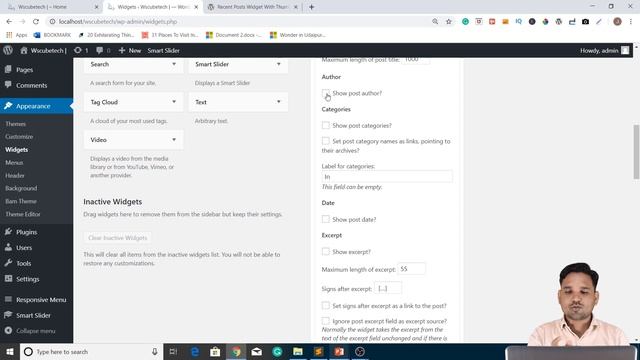Switch to Recent Posts Widget browser tab

tap(251, 7)
